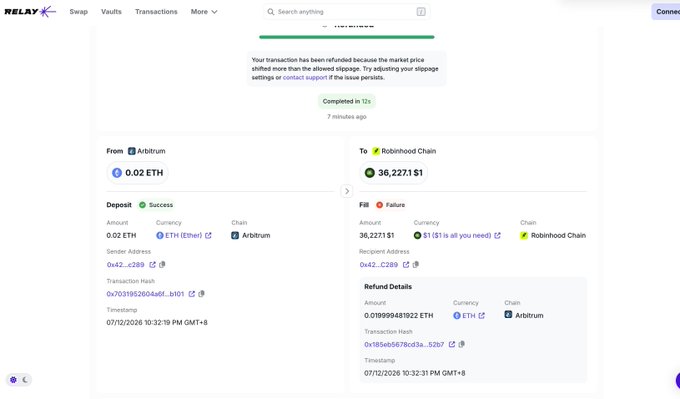680x399 pixels.
Task: Click the Completed in 12s badge
Action: point(347,101)
